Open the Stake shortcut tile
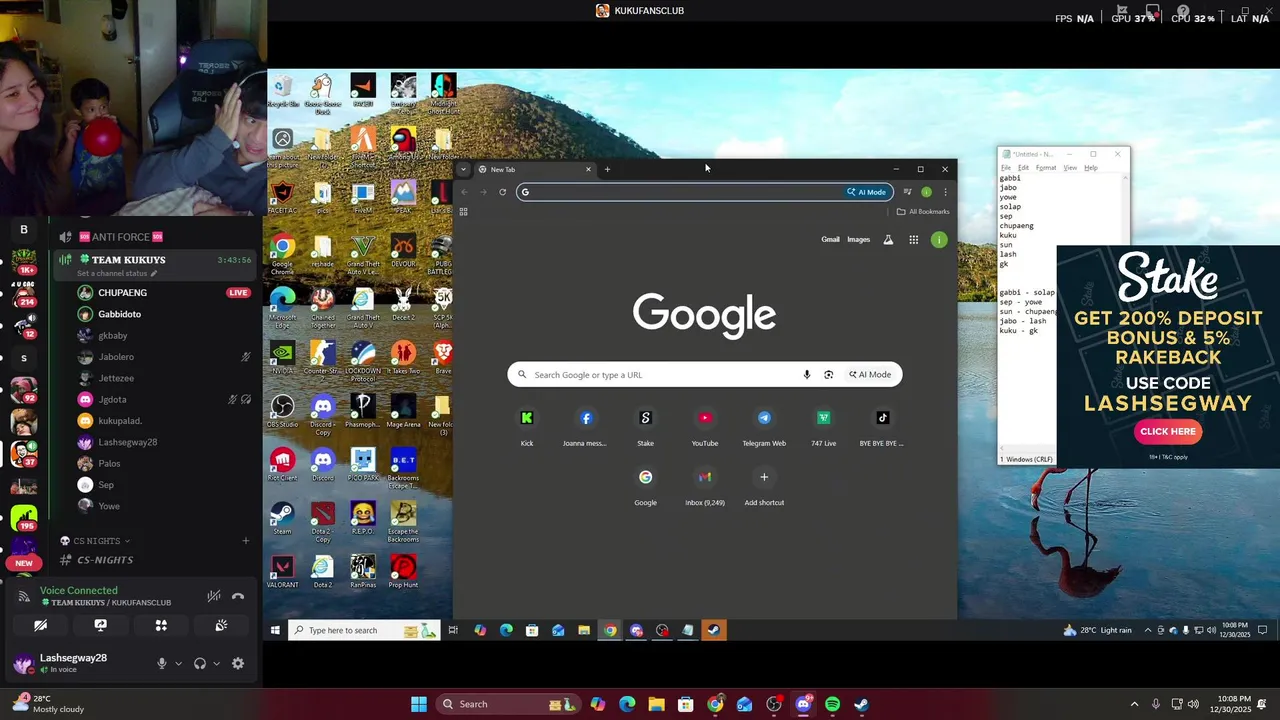Viewport: 1280px width, 720px height. coord(645,425)
